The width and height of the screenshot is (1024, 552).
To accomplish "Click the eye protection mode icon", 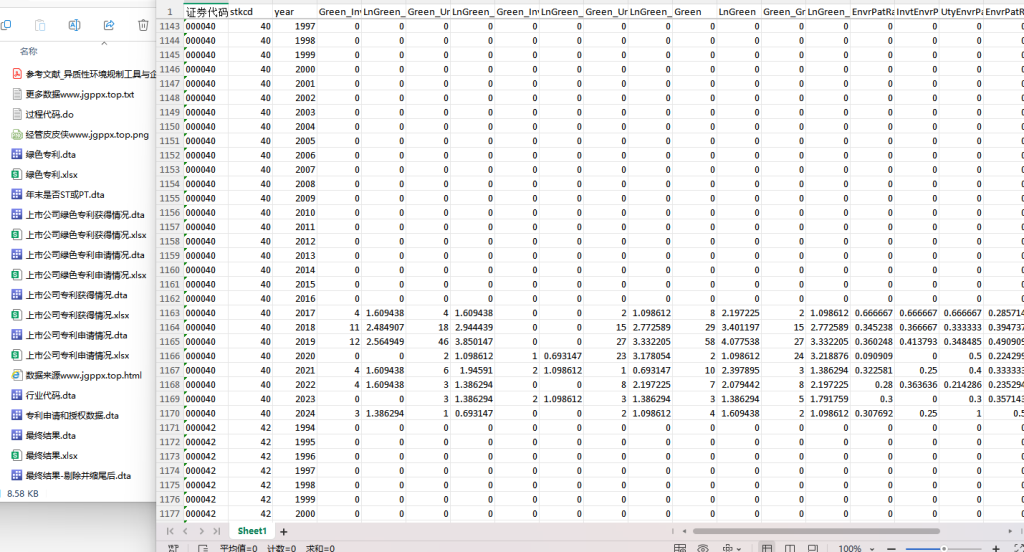I will (x=703, y=549).
